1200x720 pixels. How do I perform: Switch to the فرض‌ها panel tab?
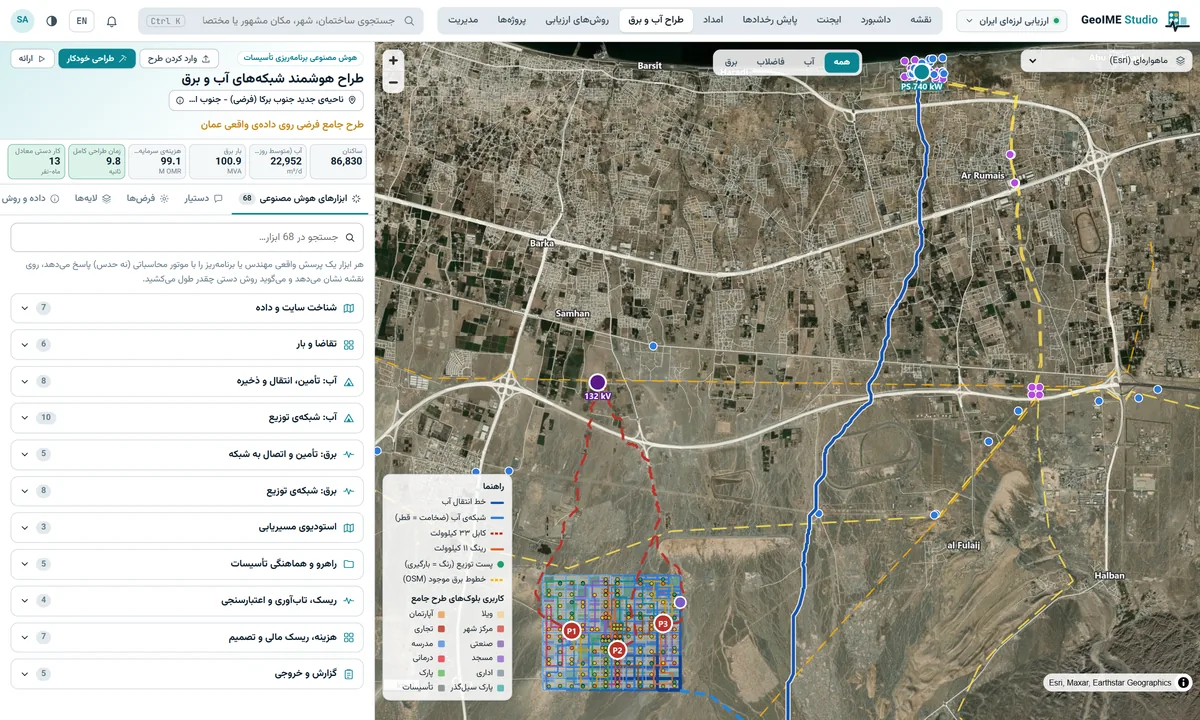[147, 198]
